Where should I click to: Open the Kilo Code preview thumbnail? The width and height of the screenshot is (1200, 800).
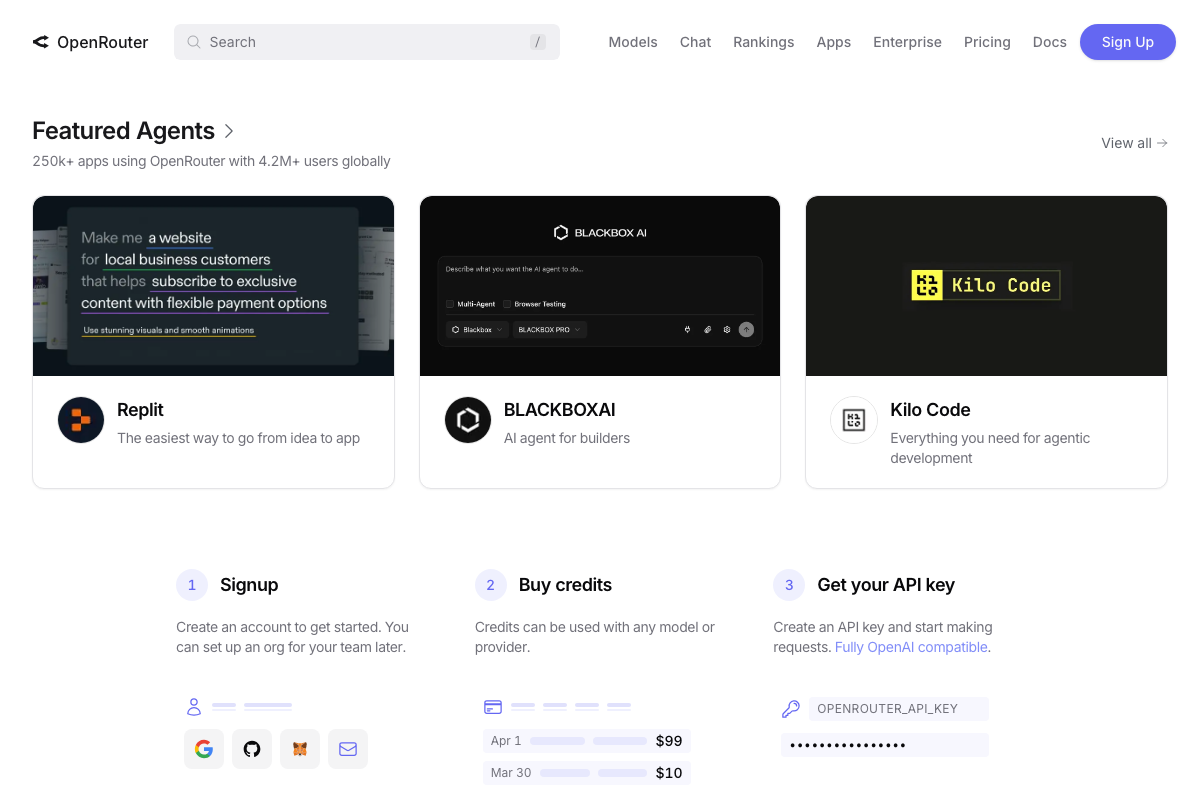click(x=986, y=286)
